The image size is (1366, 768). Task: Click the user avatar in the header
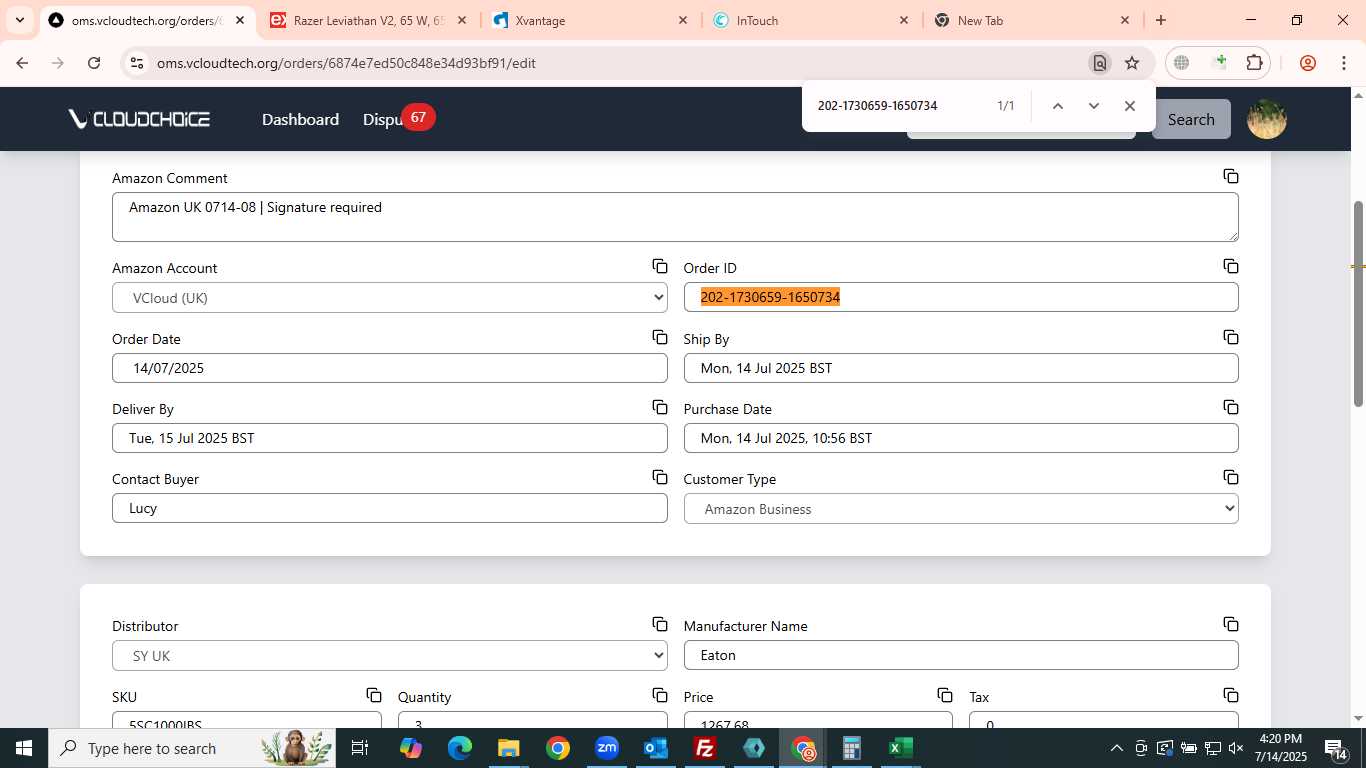pyautogui.click(x=1266, y=119)
